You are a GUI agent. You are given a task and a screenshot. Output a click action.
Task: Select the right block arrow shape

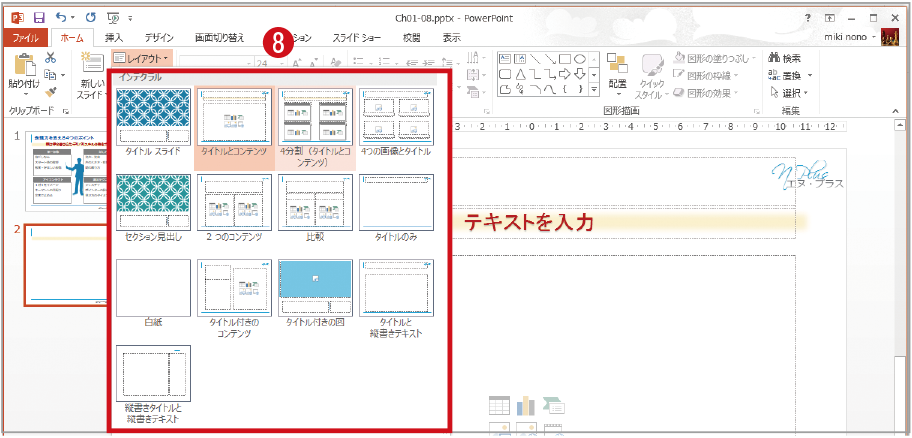565,74
